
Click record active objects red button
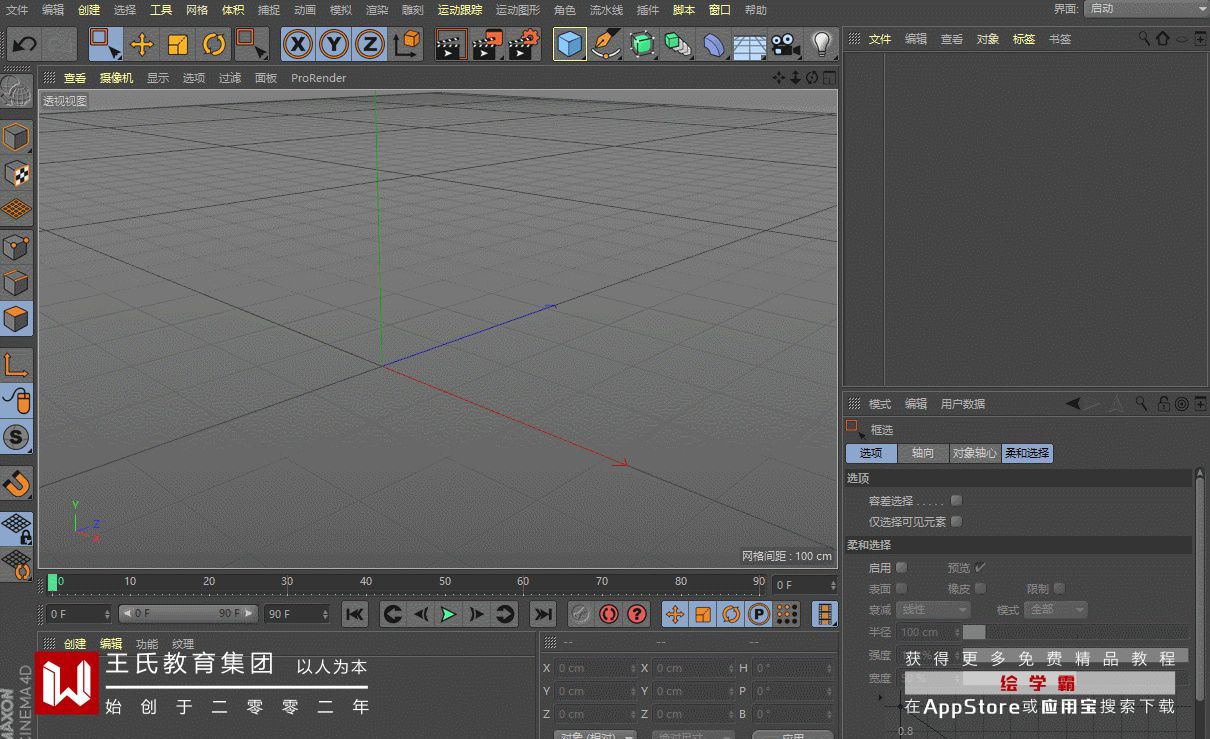(581, 614)
